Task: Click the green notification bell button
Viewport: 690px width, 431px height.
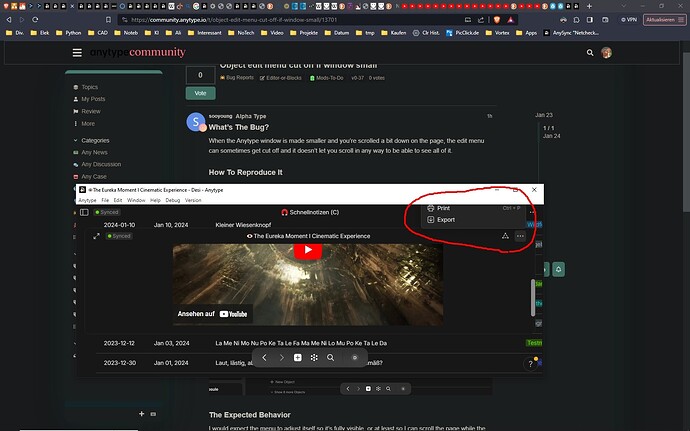Action: pyautogui.click(x=558, y=269)
